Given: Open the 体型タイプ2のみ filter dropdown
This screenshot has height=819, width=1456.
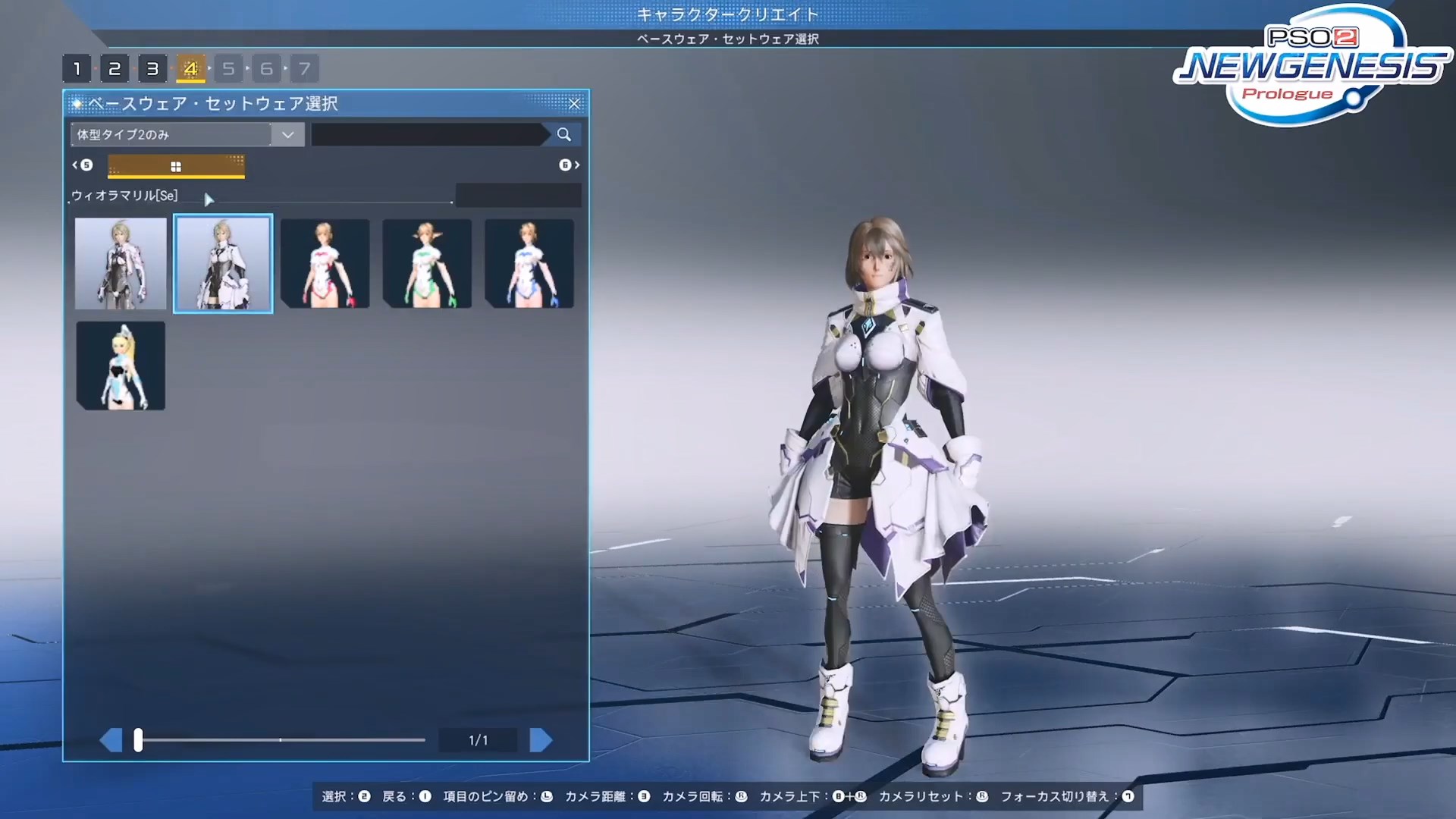Looking at the screenshot, I should [x=187, y=134].
